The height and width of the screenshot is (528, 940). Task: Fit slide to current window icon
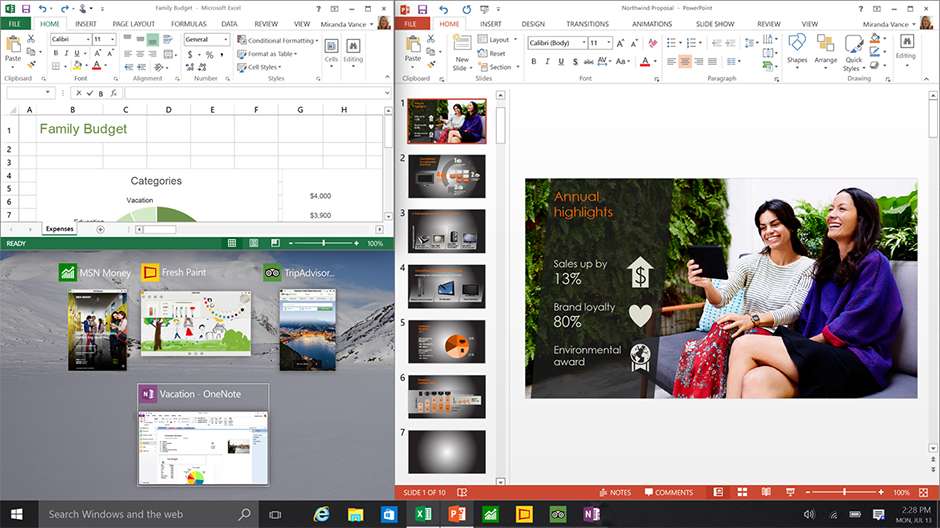click(x=923, y=492)
